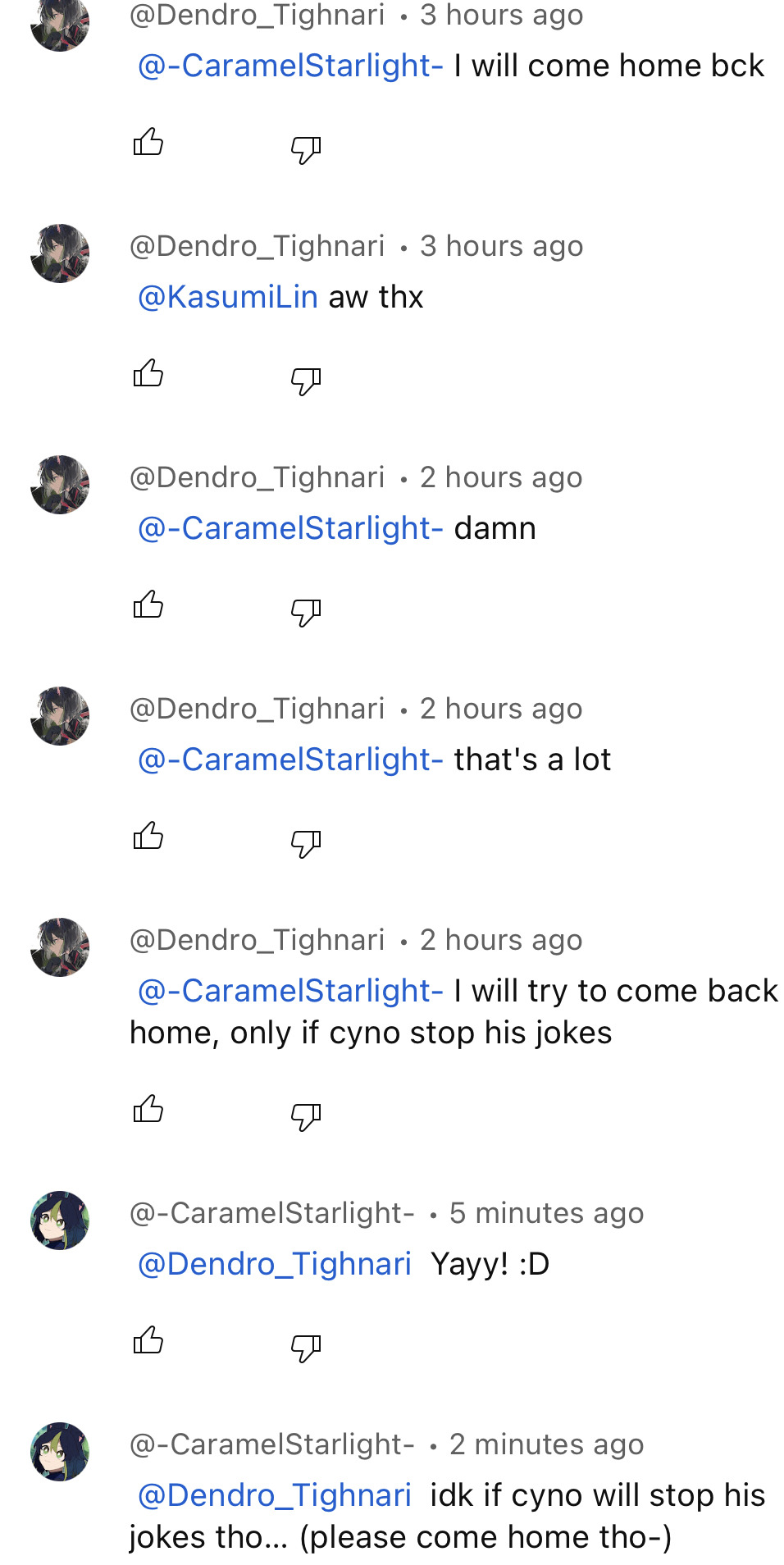Like the "only if cyno stop his jokes" comment
The height and width of the screenshot is (1565, 784).
pos(148,1110)
